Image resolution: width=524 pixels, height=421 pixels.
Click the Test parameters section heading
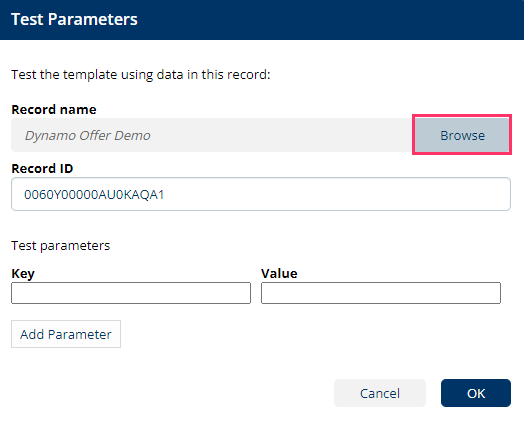click(60, 246)
